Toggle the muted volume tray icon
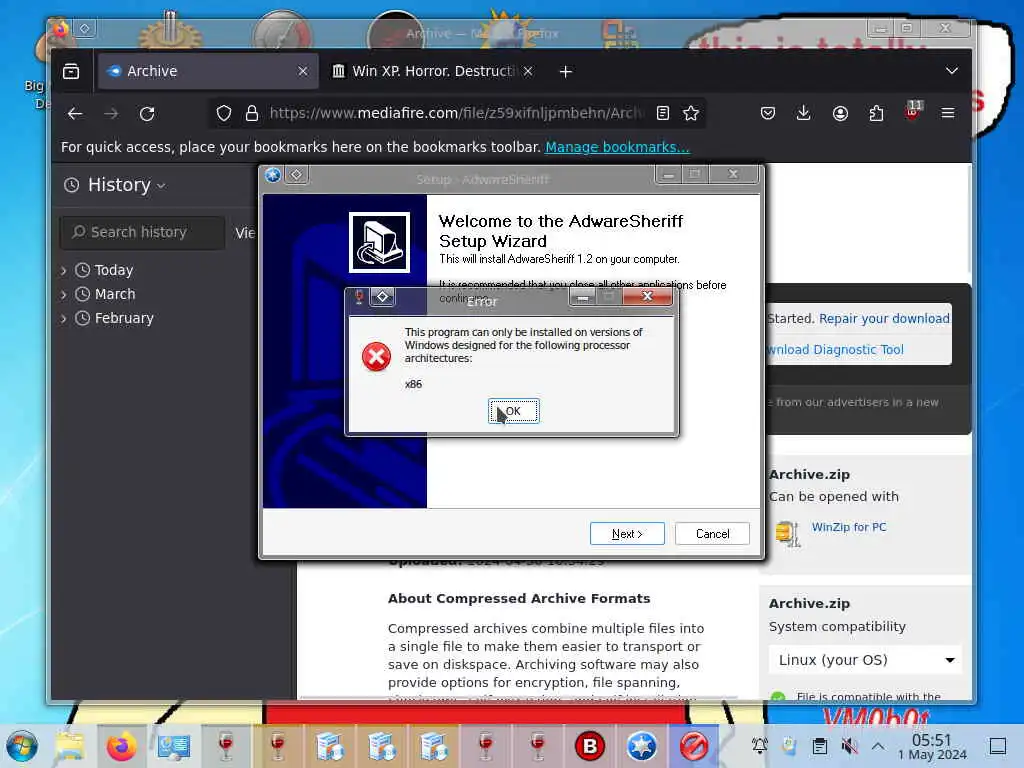This screenshot has width=1024, height=768. 849,746
